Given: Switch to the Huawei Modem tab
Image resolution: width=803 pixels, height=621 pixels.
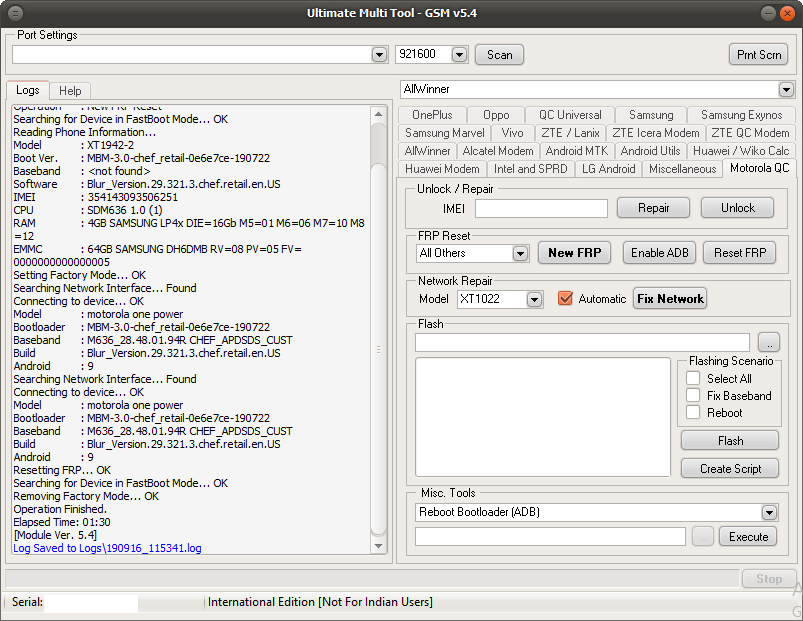Looking at the screenshot, I should pos(442,169).
